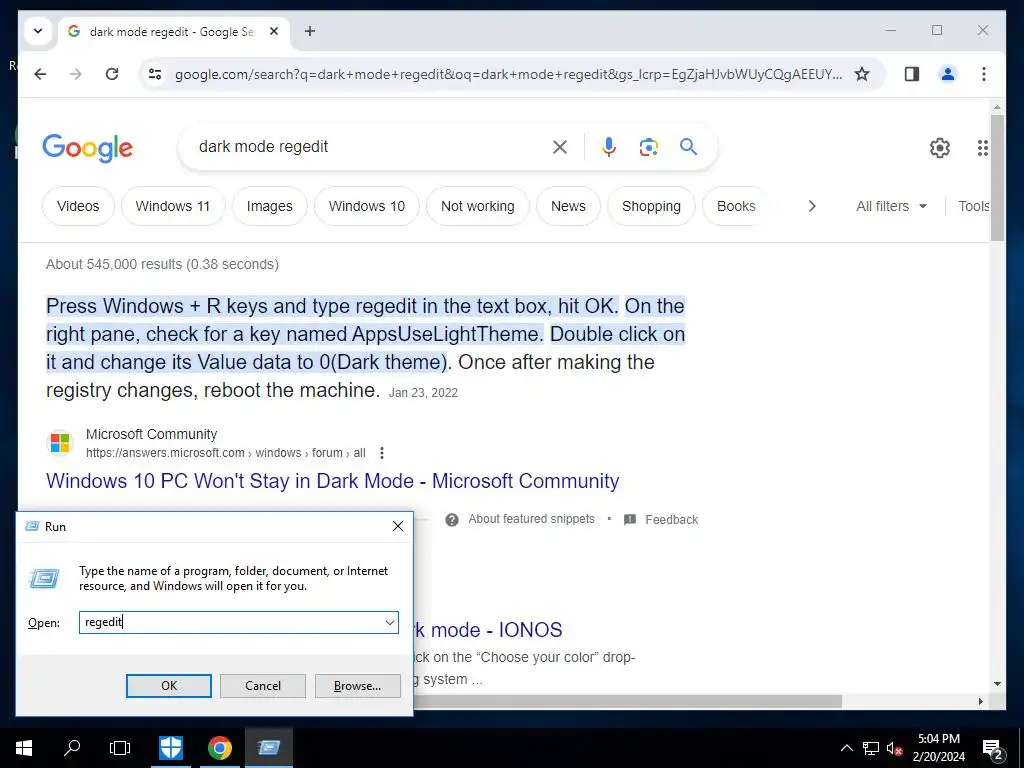The height and width of the screenshot is (768, 1024).
Task: Reload the Google search page
Action: (112, 74)
